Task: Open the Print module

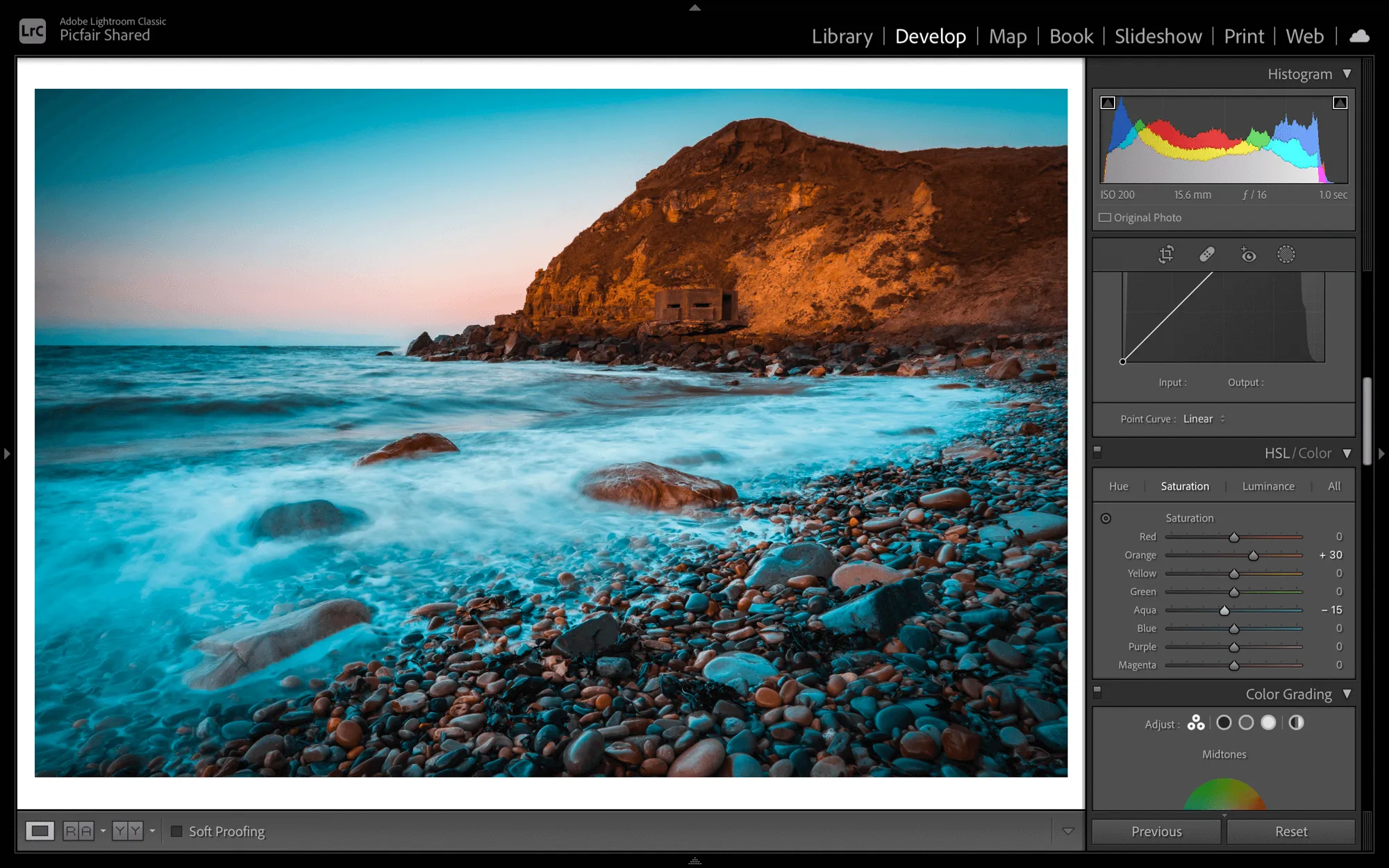Action: click(1244, 36)
